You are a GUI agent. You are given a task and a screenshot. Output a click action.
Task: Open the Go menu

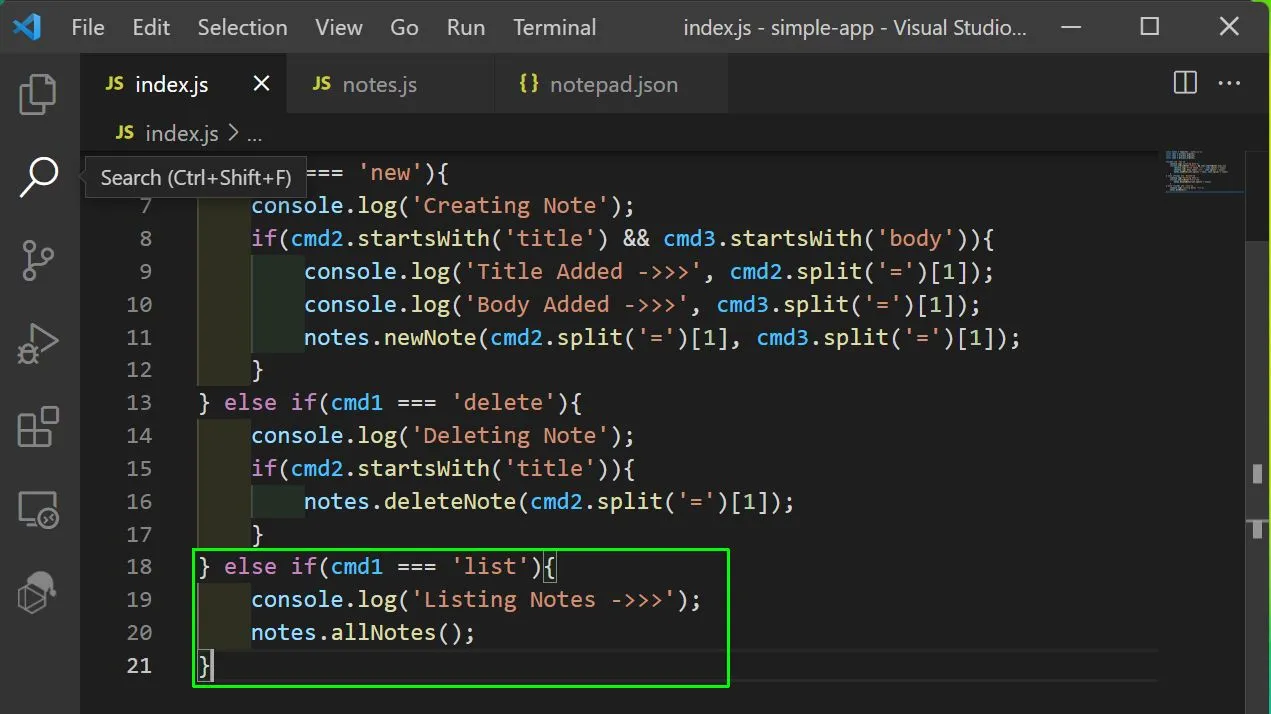(x=404, y=27)
